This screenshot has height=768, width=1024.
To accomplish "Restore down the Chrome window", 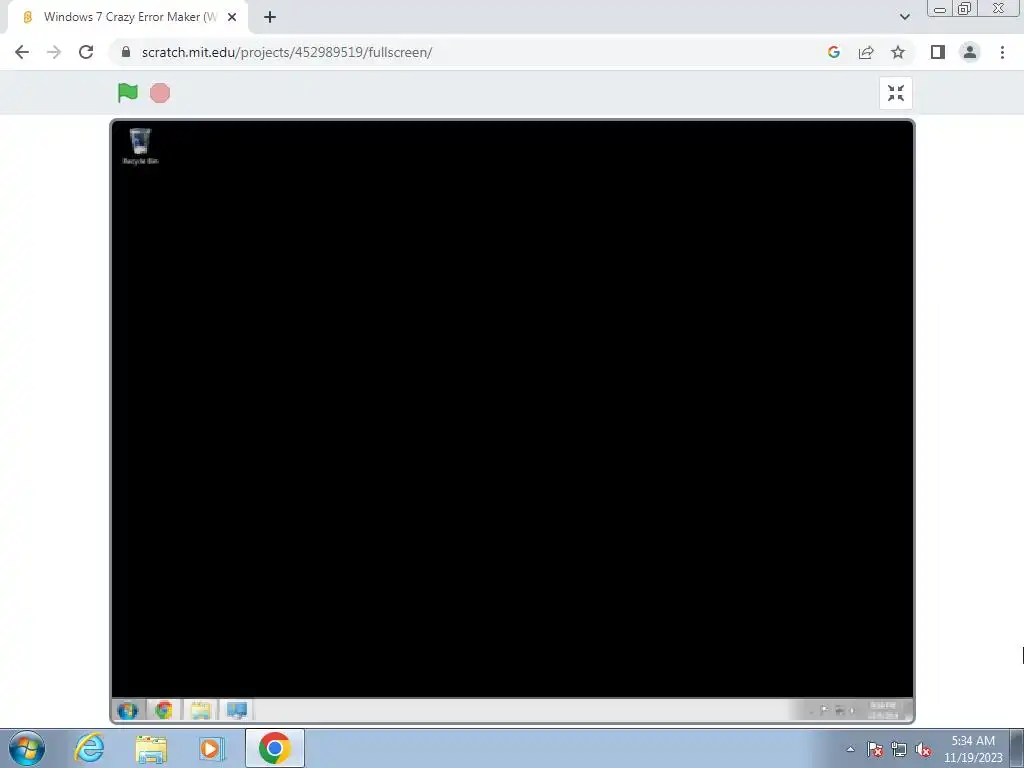I will point(965,9).
